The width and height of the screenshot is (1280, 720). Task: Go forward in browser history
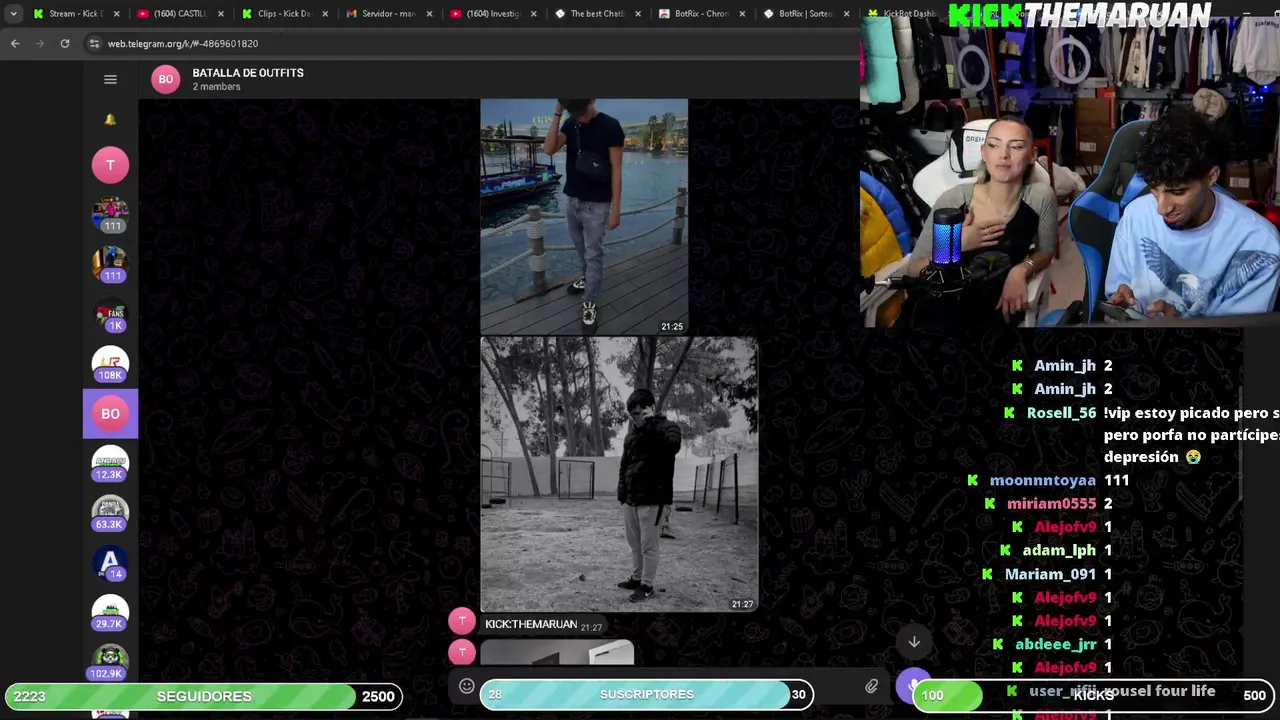click(40, 44)
